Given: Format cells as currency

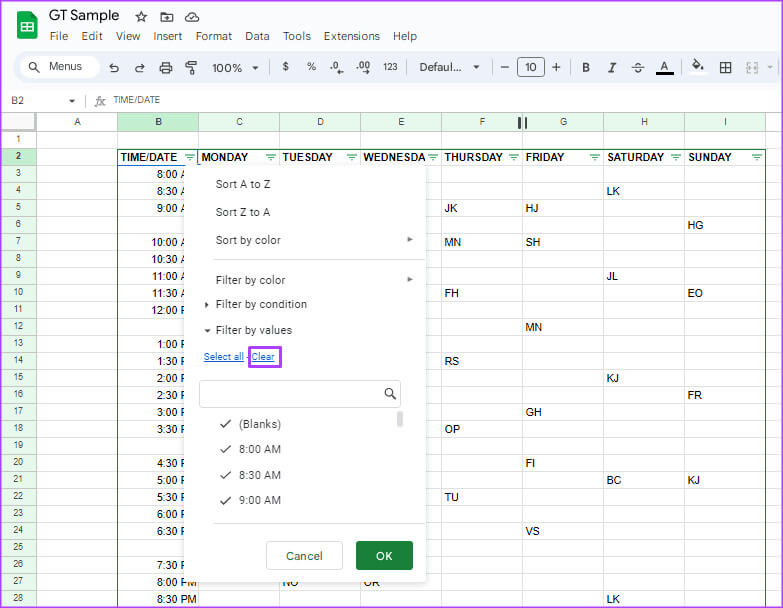Looking at the screenshot, I should [286, 67].
